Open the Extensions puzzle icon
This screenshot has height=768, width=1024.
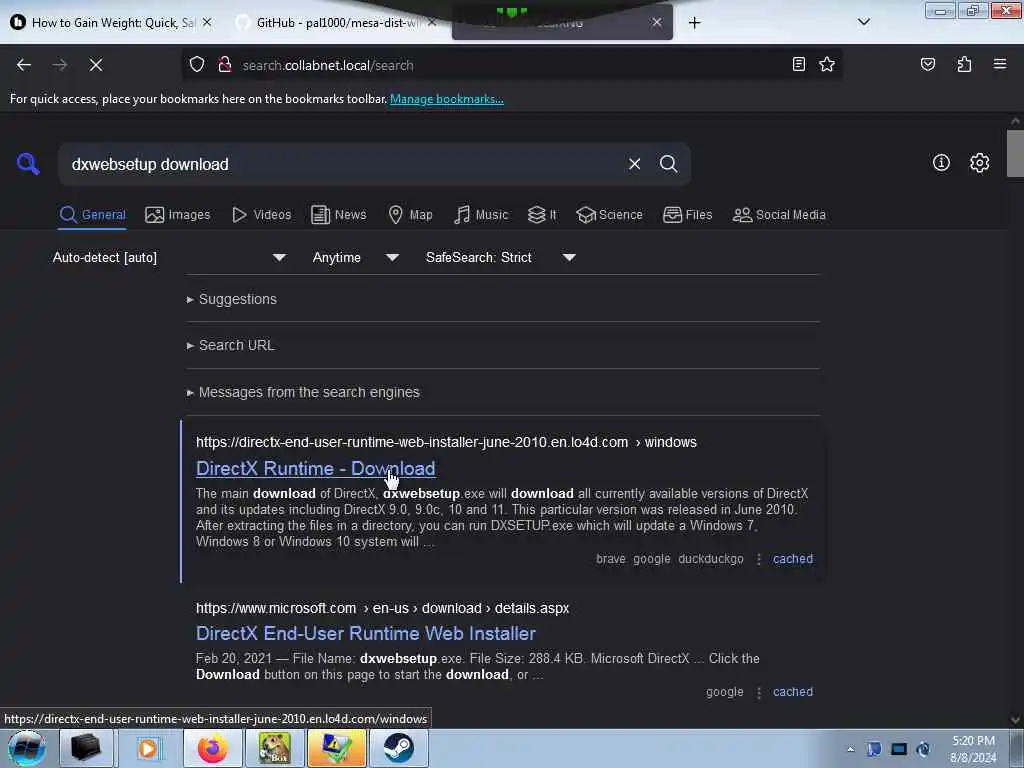964,65
